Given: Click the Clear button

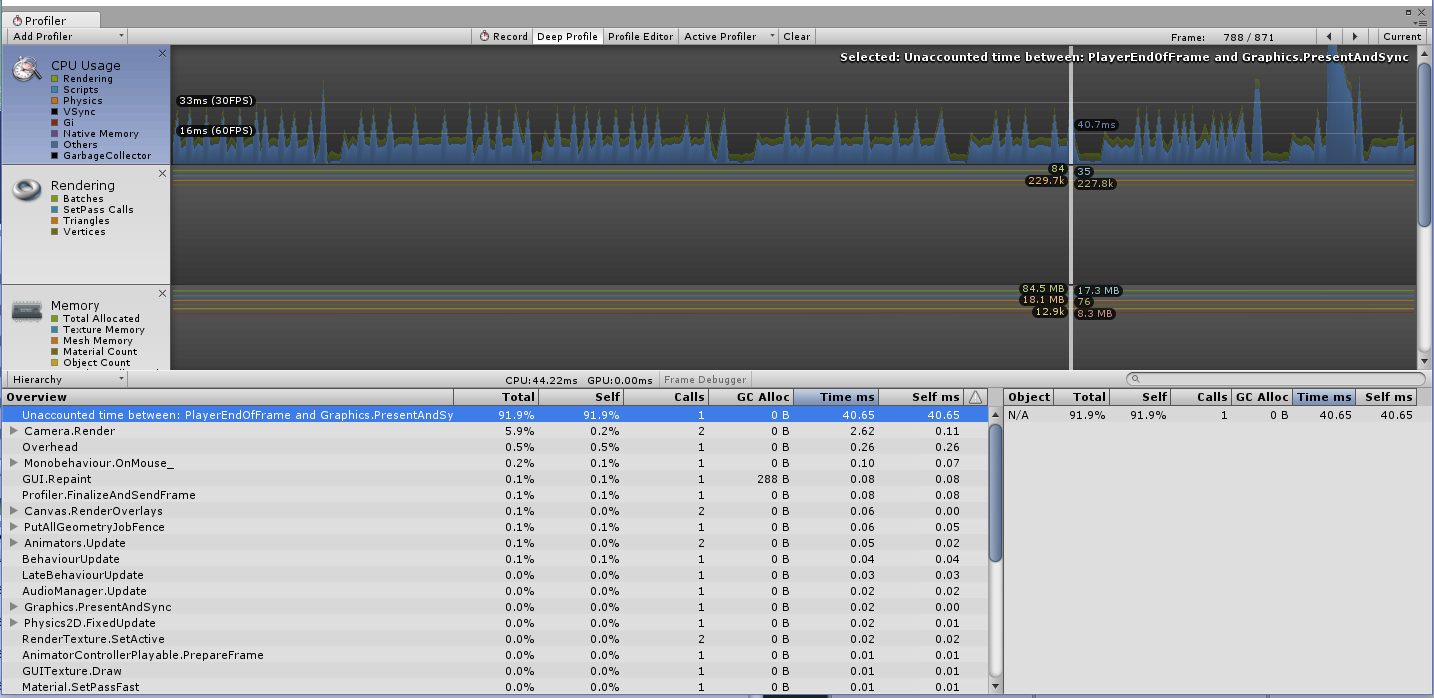Looking at the screenshot, I should pos(796,36).
